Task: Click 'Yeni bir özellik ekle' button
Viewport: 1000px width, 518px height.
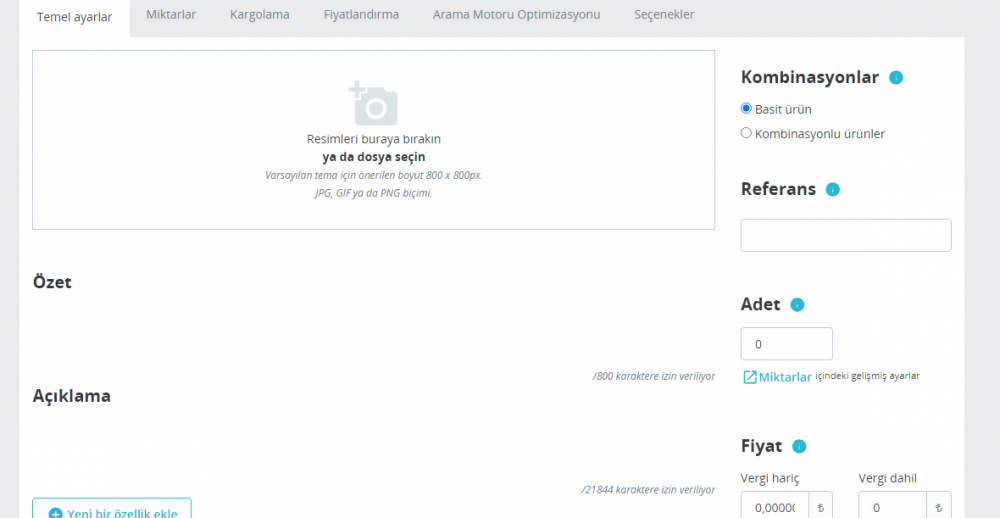Action: coord(112,508)
